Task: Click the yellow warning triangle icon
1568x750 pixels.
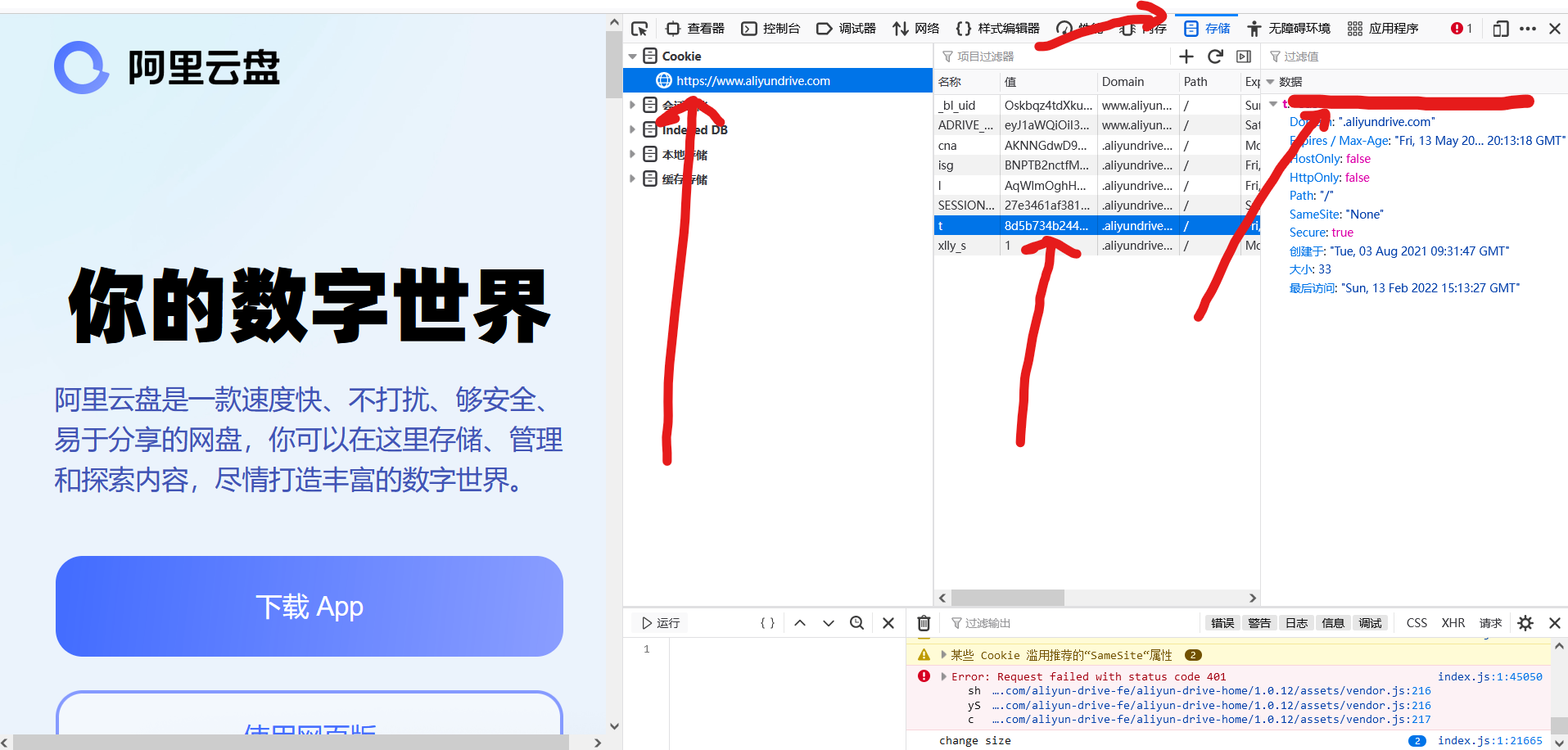Action: 924,655
